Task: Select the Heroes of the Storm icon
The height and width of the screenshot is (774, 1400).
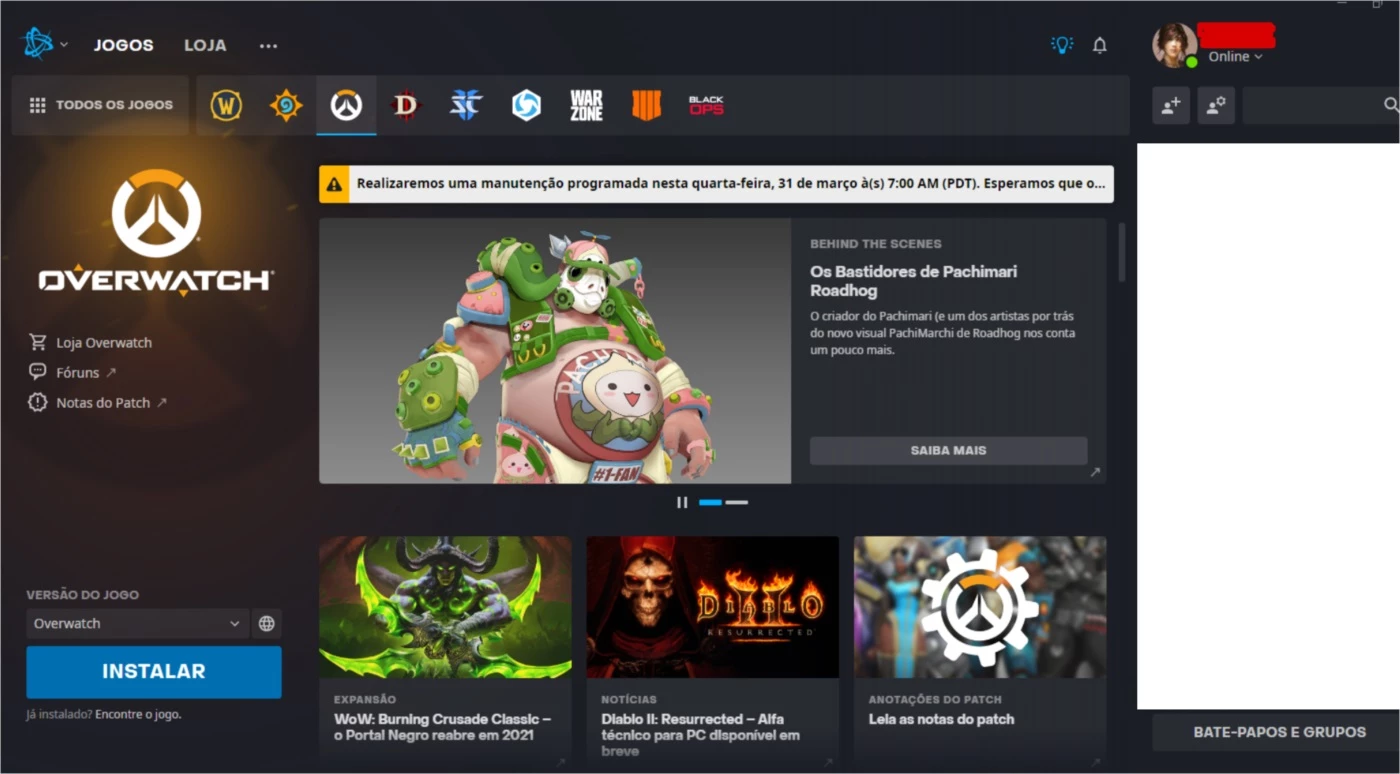Action: pos(526,105)
